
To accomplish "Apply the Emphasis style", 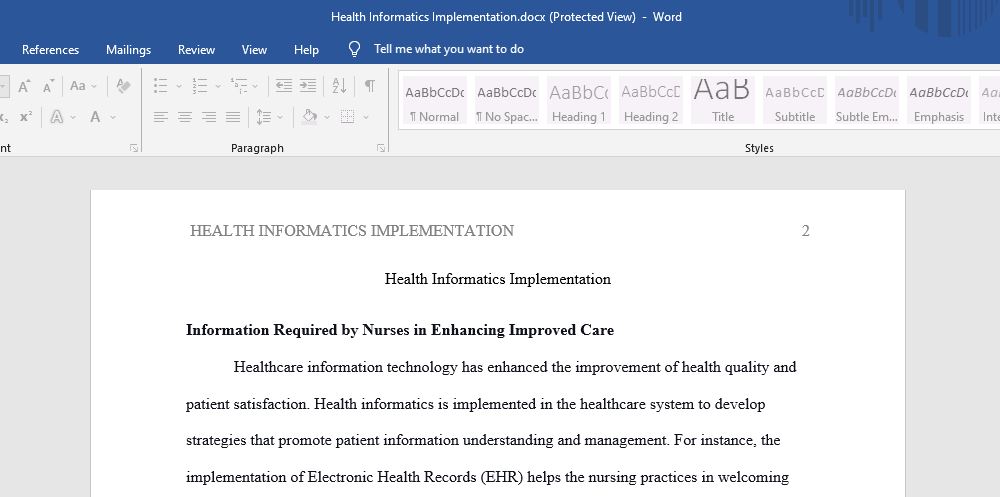I will (939, 100).
